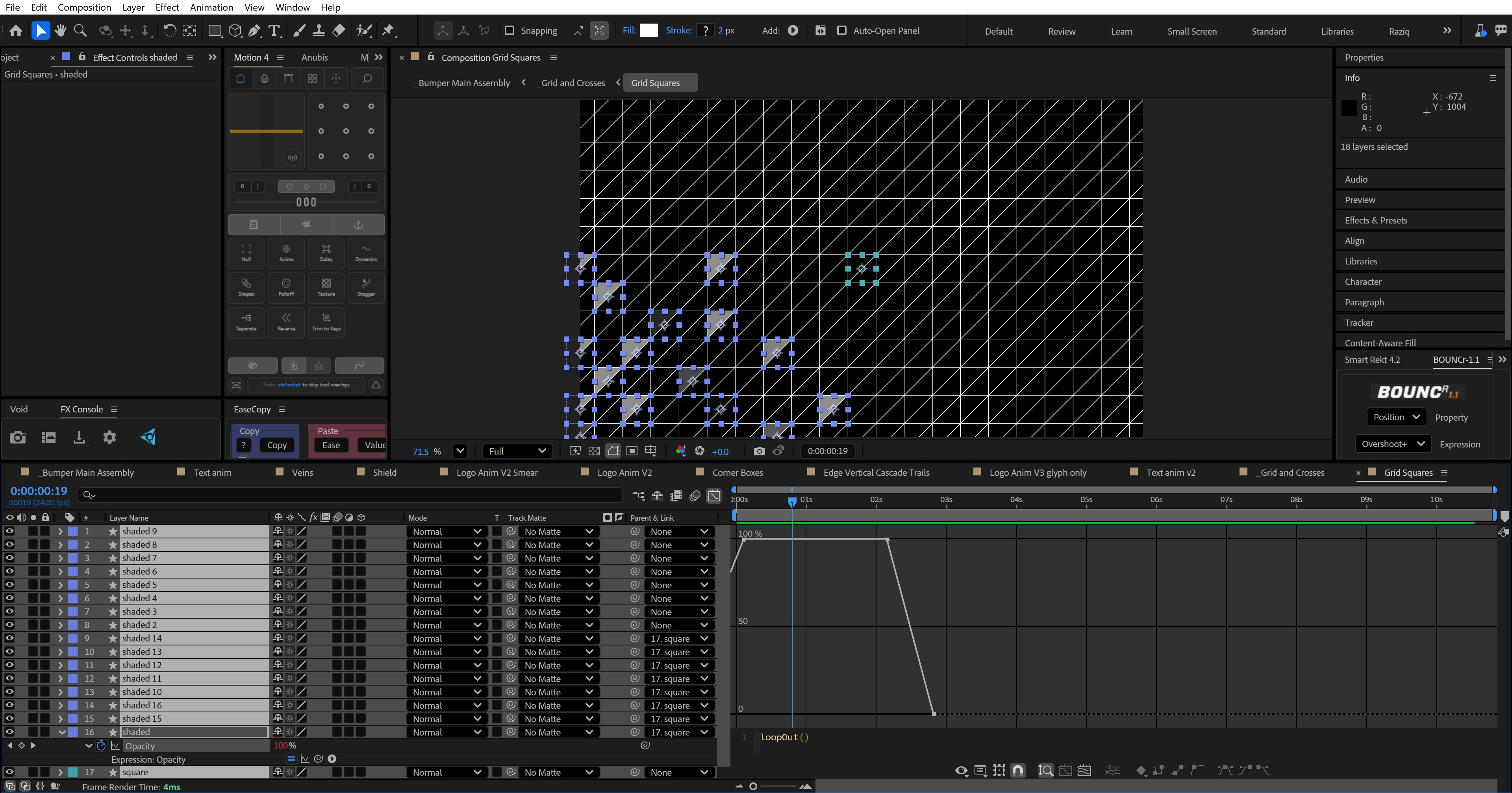The width and height of the screenshot is (1512, 793).
Task: Click the snapshot camera icon in viewer
Action: click(759, 451)
